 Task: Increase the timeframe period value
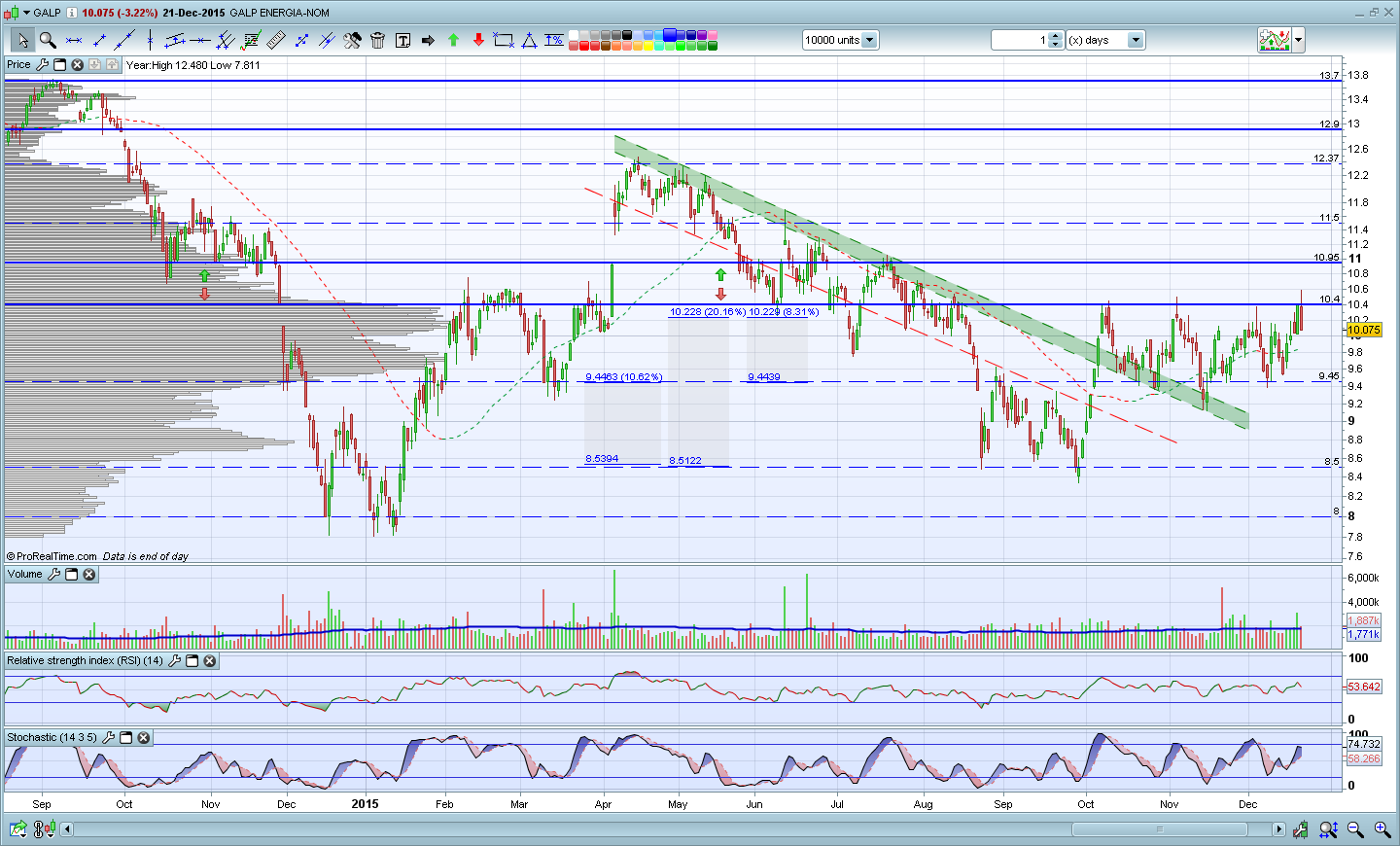click(x=1057, y=36)
